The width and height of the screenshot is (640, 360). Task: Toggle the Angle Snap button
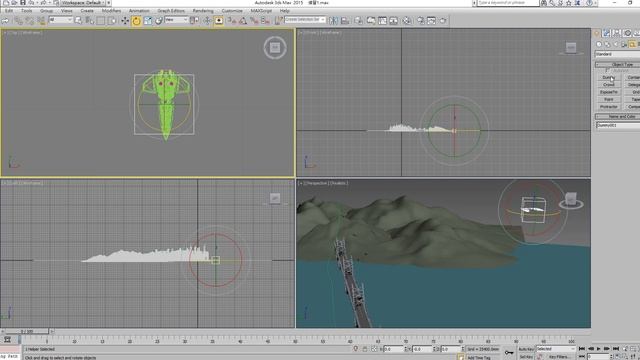(243, 20)
